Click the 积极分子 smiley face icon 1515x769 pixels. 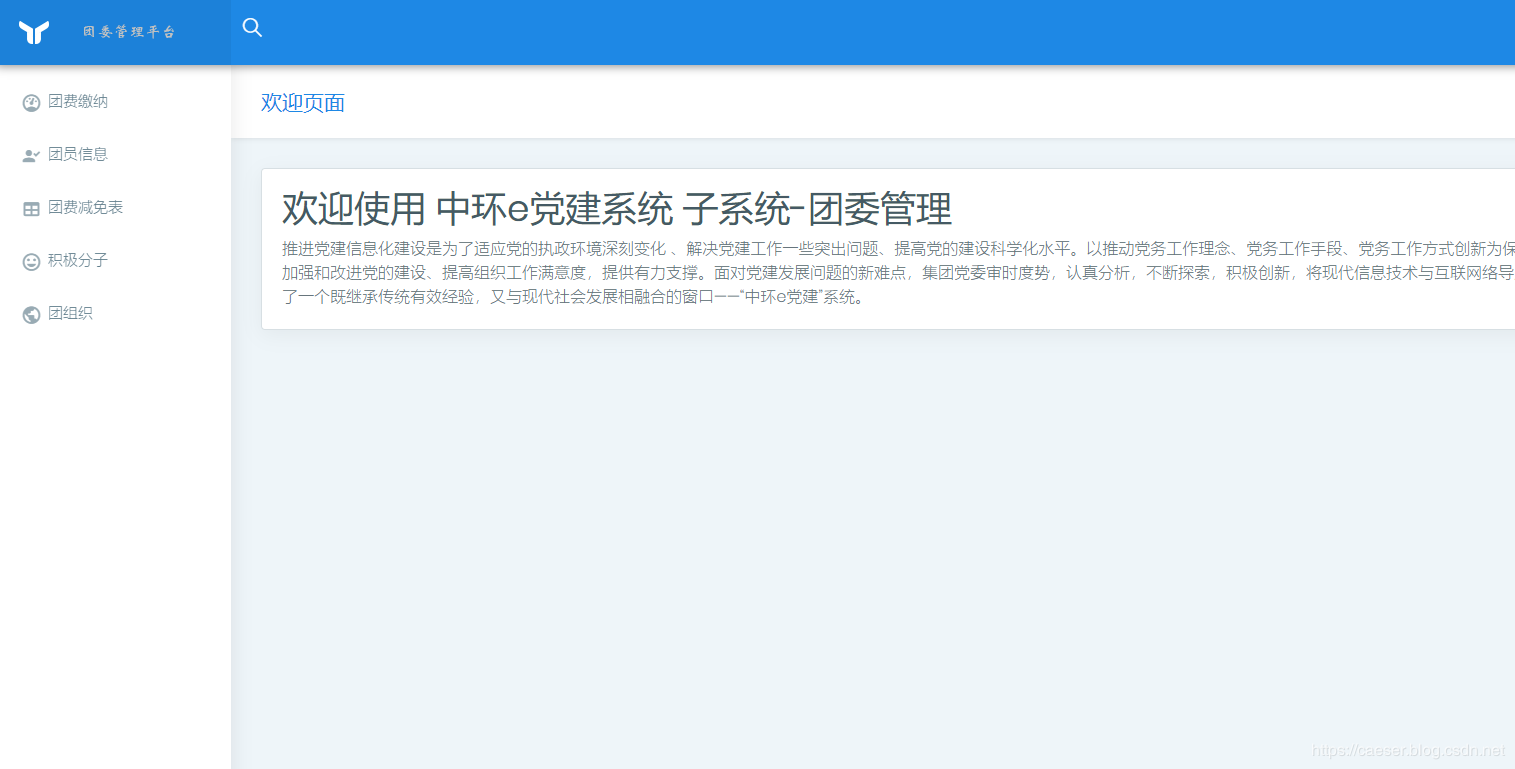coord(31,261)
